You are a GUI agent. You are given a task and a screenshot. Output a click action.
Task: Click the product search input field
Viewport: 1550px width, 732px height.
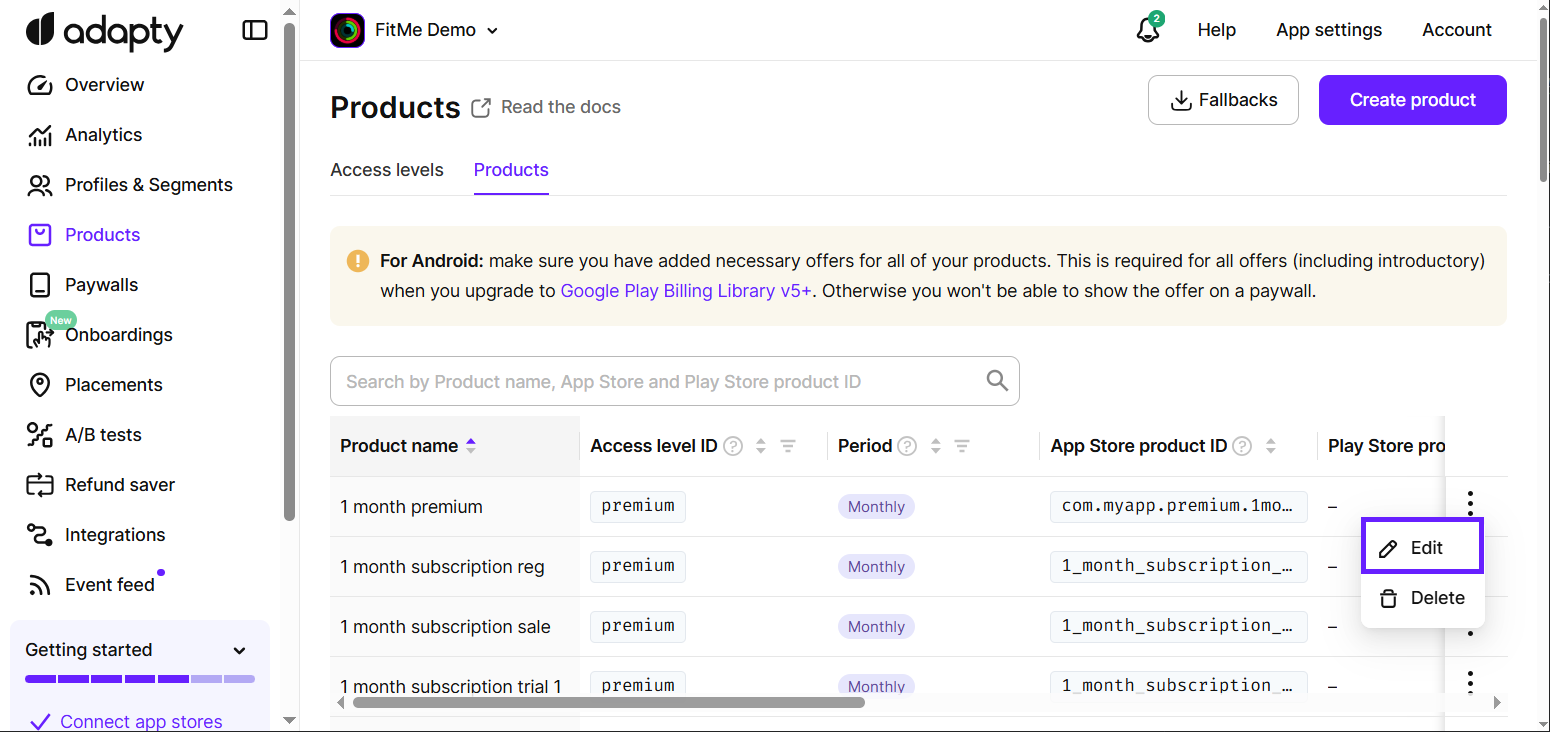click(660, 381)
